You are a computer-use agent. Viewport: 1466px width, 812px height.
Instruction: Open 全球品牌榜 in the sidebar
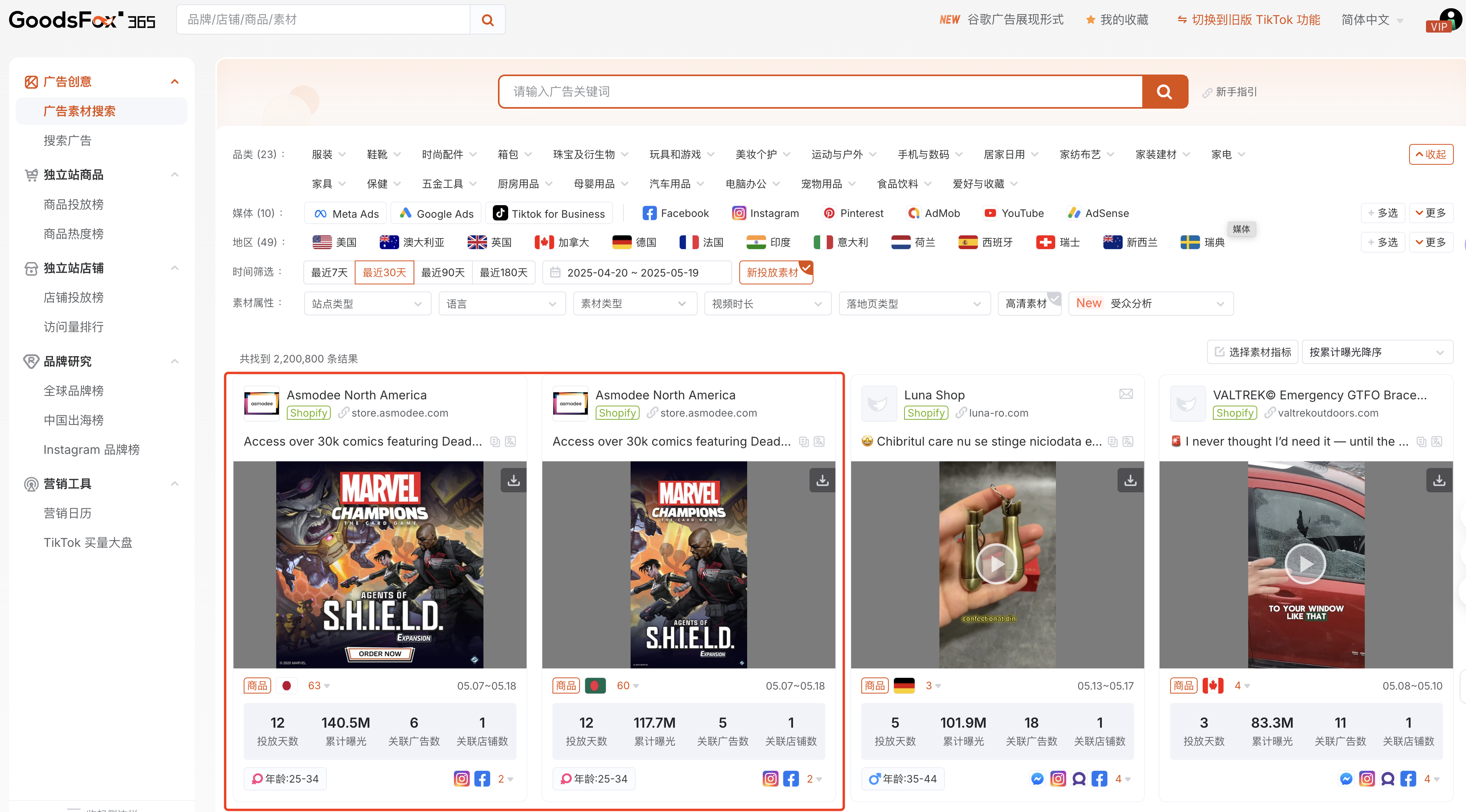tap(73, 390)
